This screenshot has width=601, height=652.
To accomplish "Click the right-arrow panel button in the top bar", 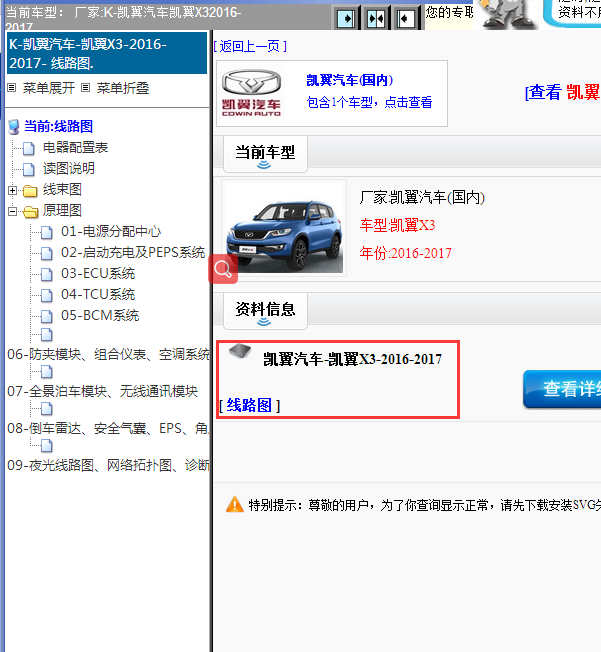I will point(346,18).
